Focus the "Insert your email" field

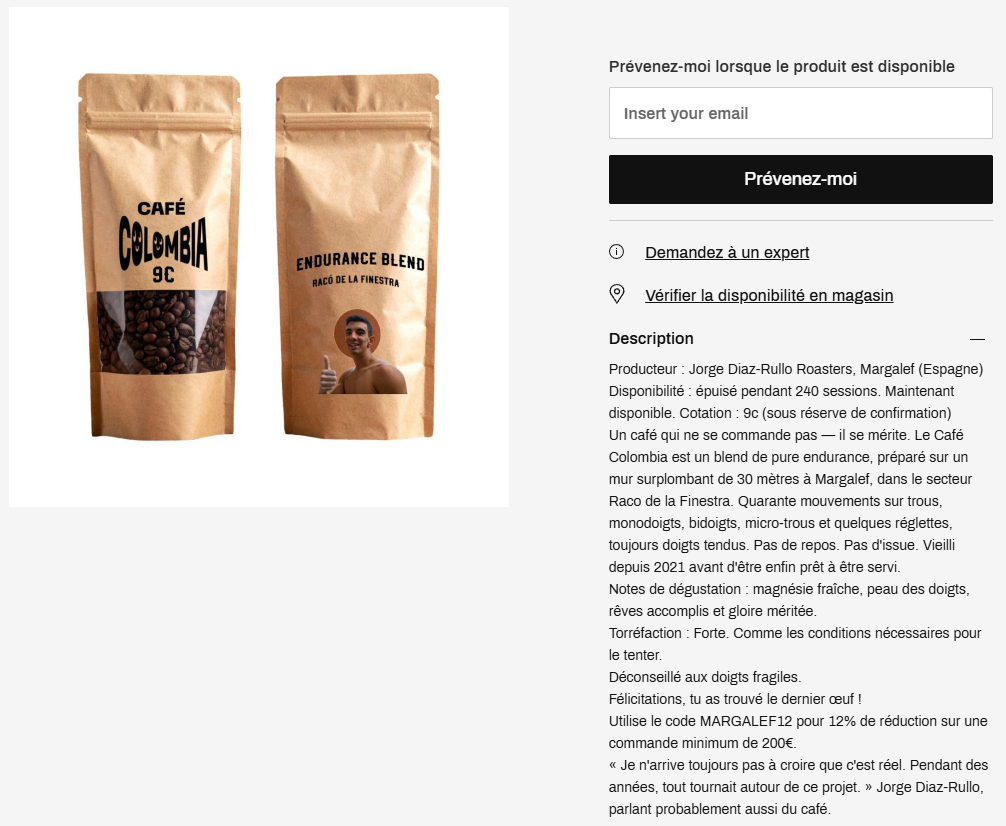point(800,113)
